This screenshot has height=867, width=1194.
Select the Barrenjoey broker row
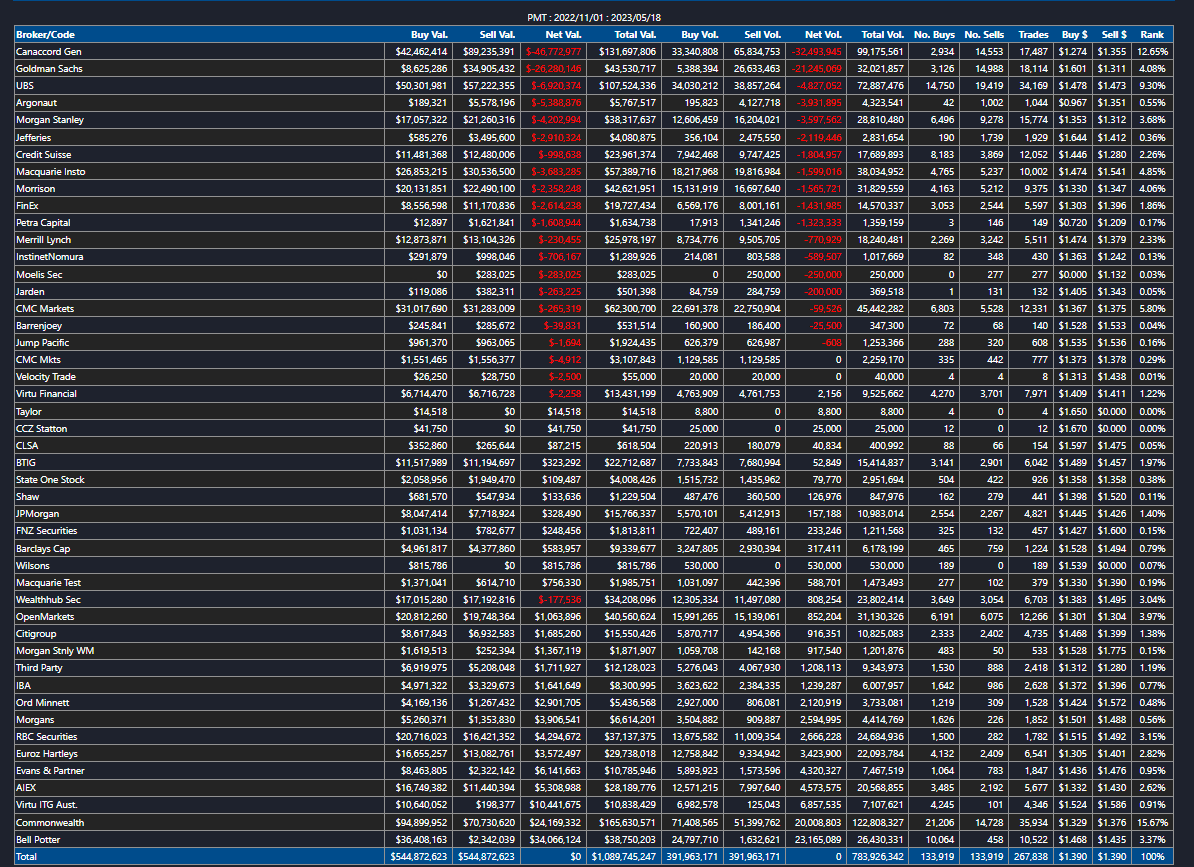click(594, 326)
